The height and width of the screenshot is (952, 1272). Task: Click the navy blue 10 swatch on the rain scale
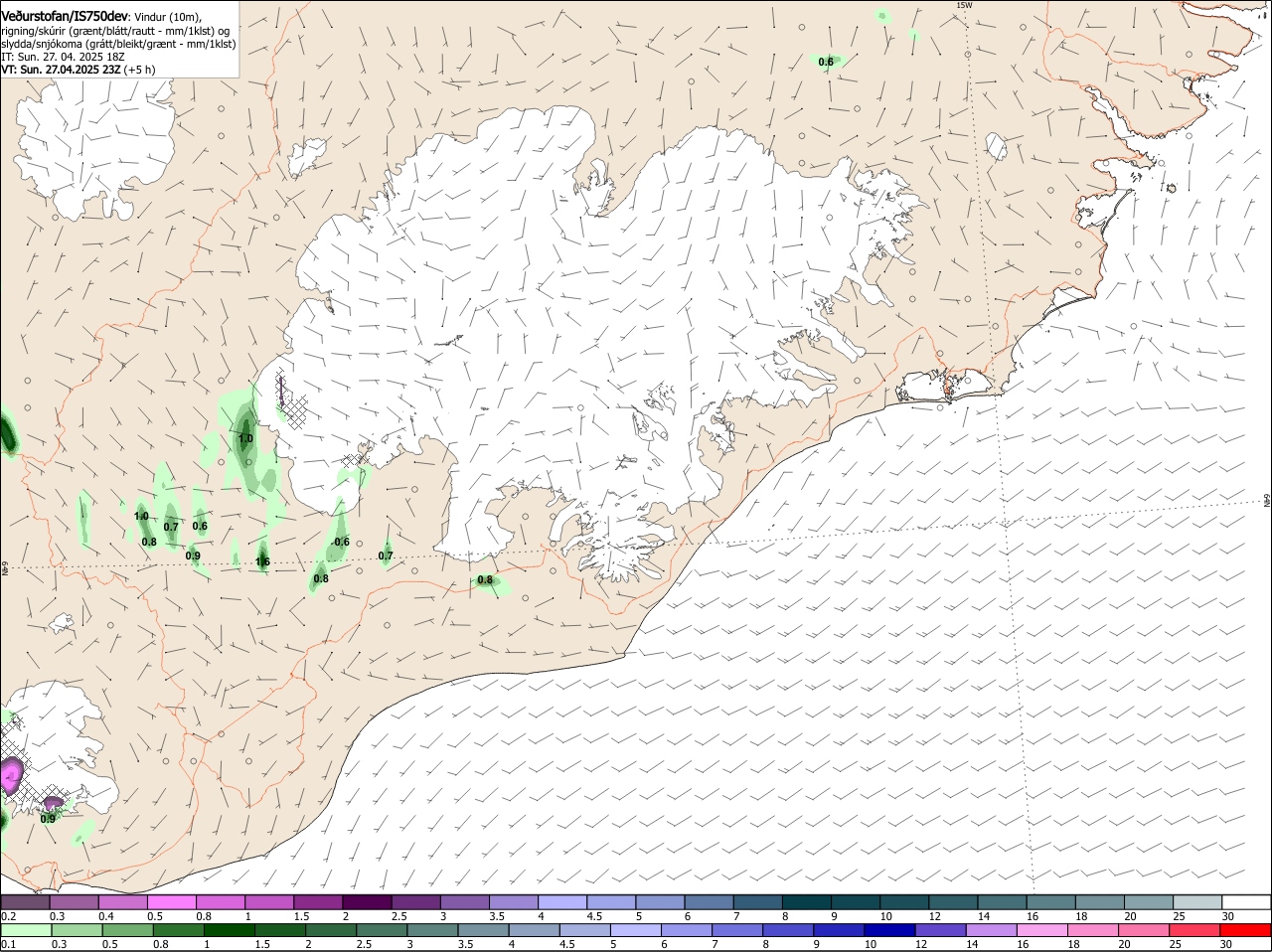(x=889, y=930)
